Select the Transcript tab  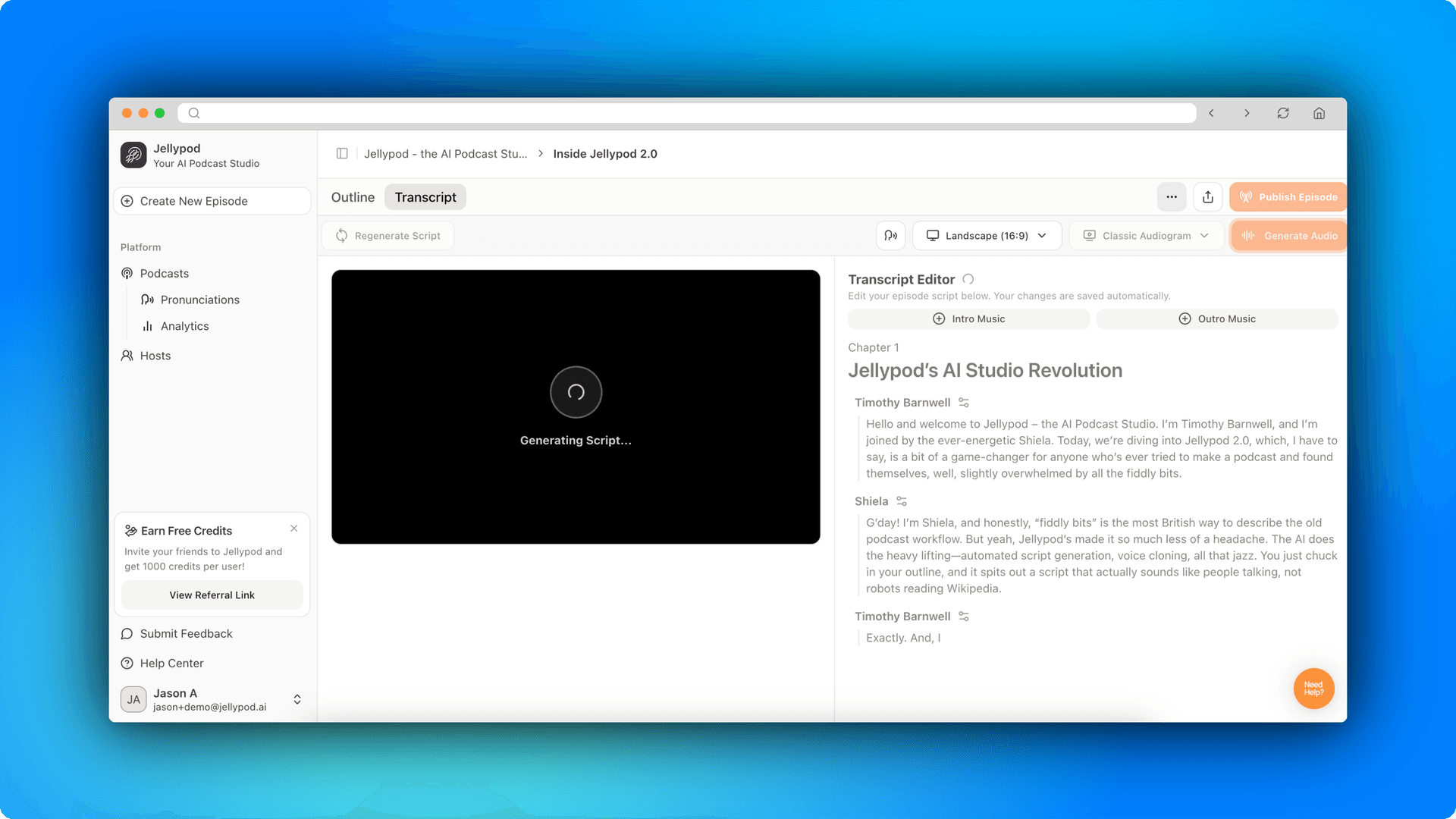tap(425, 197)
